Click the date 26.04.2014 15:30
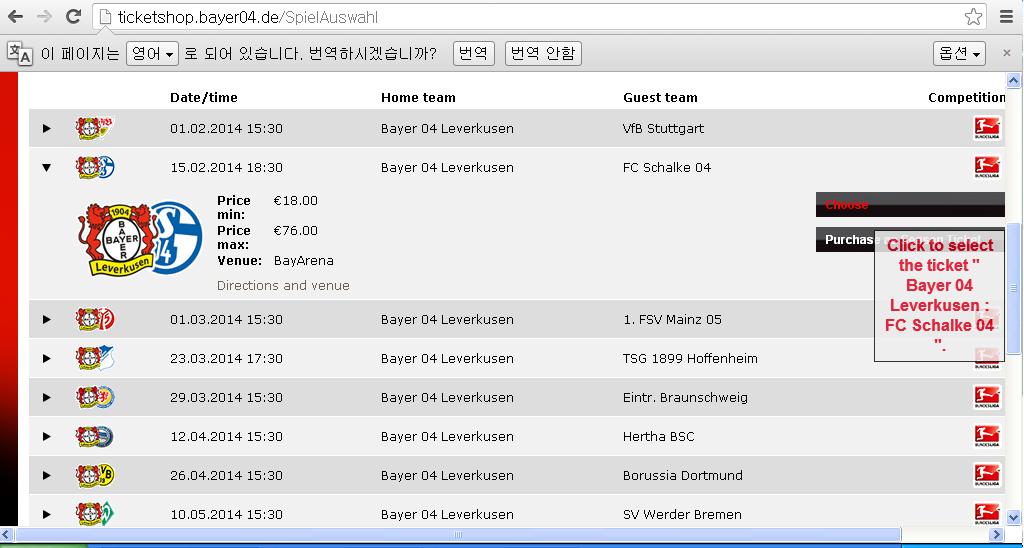The height and width of the screenshot is (548, 1024). click(x=226, y=475)
